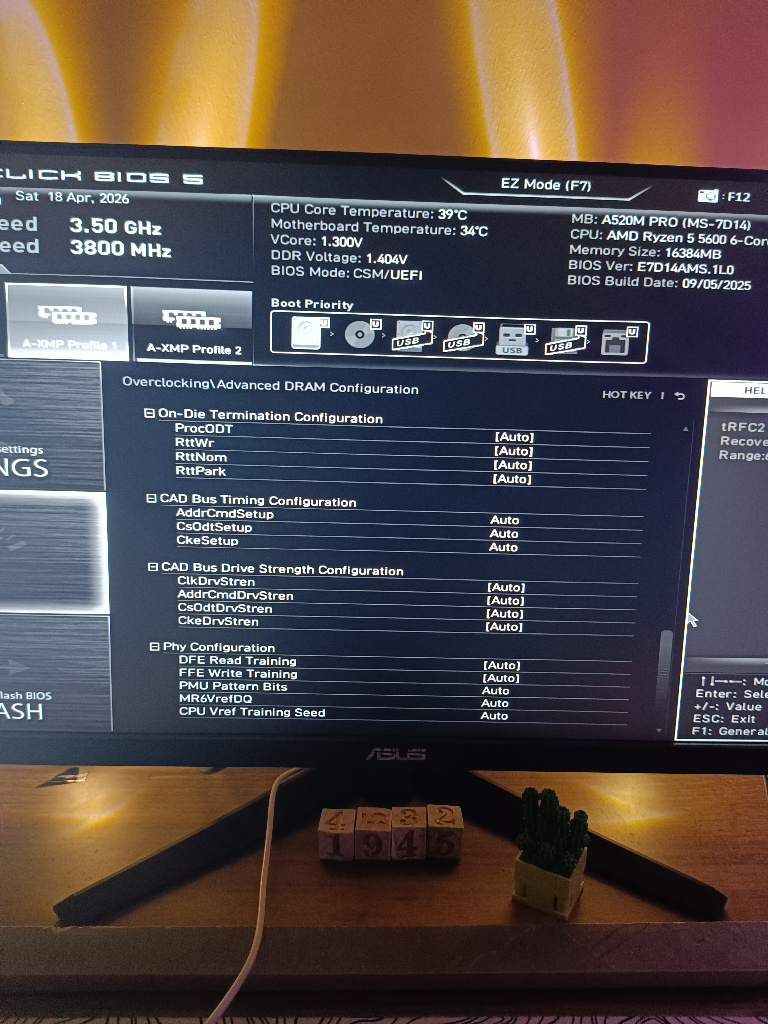
Task: Click the CsOdtSetup Auto value field
Action: click(504, 534)
